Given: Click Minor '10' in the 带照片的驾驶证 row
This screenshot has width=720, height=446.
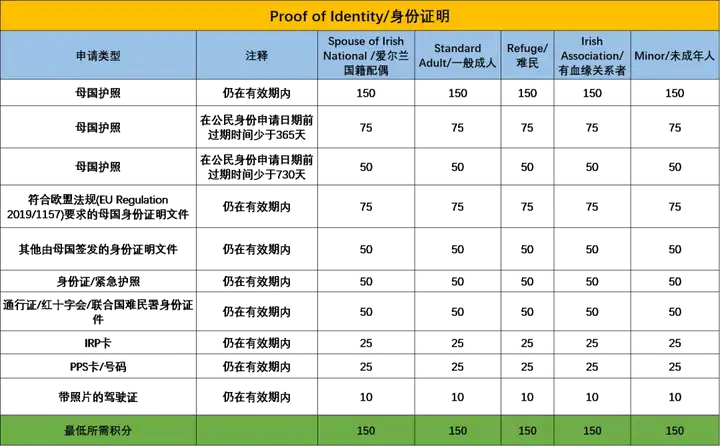Looking at the screenshot, I should pyautogui.click(x=675, y=397).
